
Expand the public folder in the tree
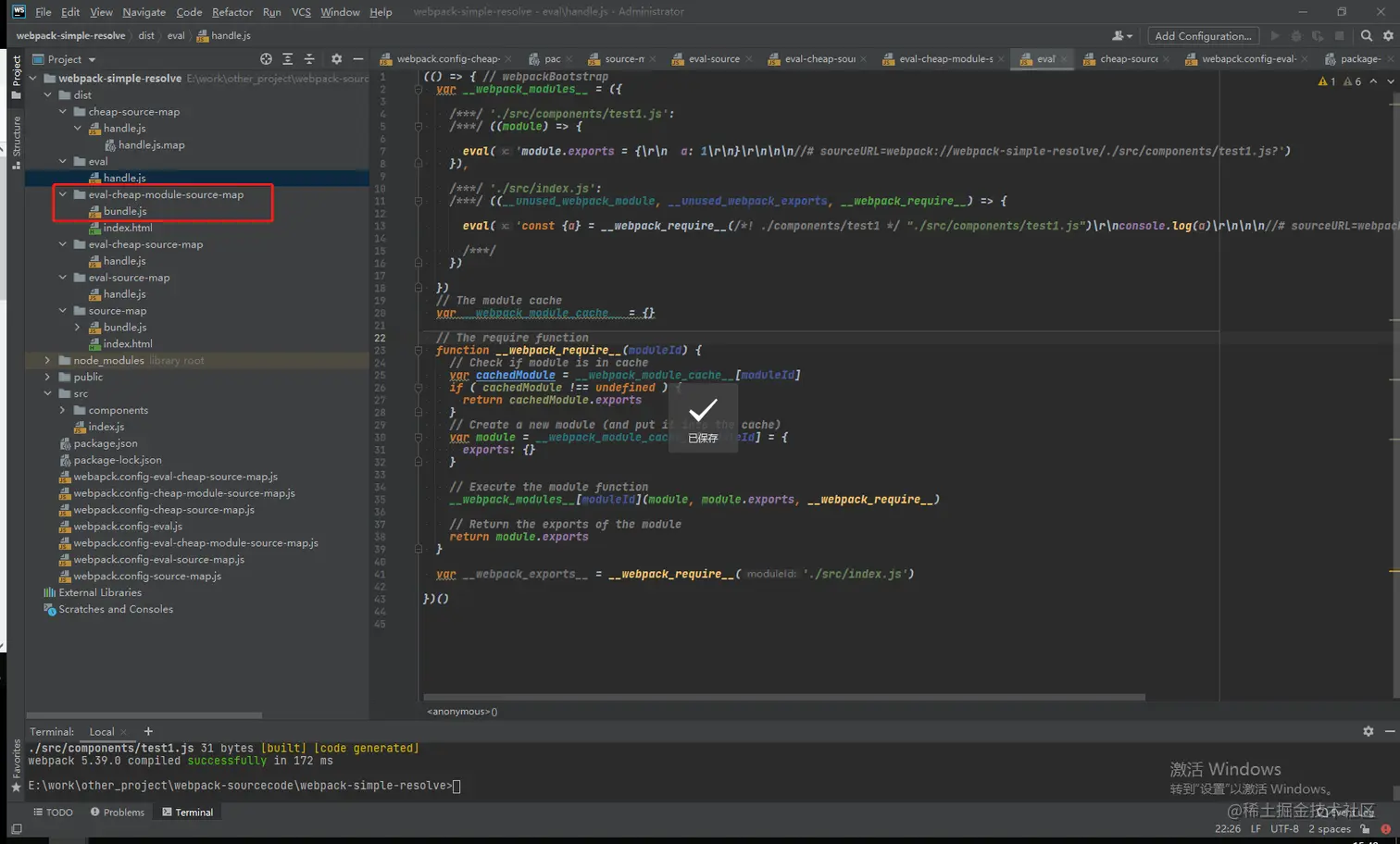(48, 378)
